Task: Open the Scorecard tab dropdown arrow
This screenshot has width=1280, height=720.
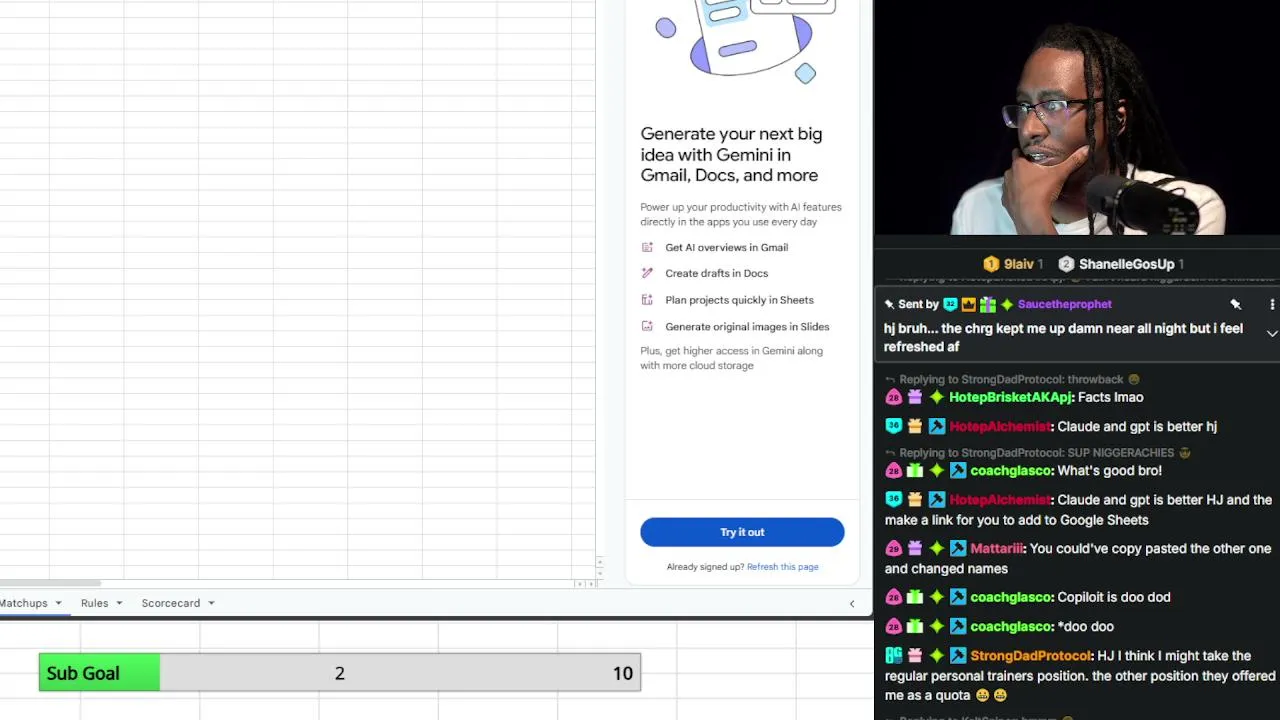Action: coord(211,603)
